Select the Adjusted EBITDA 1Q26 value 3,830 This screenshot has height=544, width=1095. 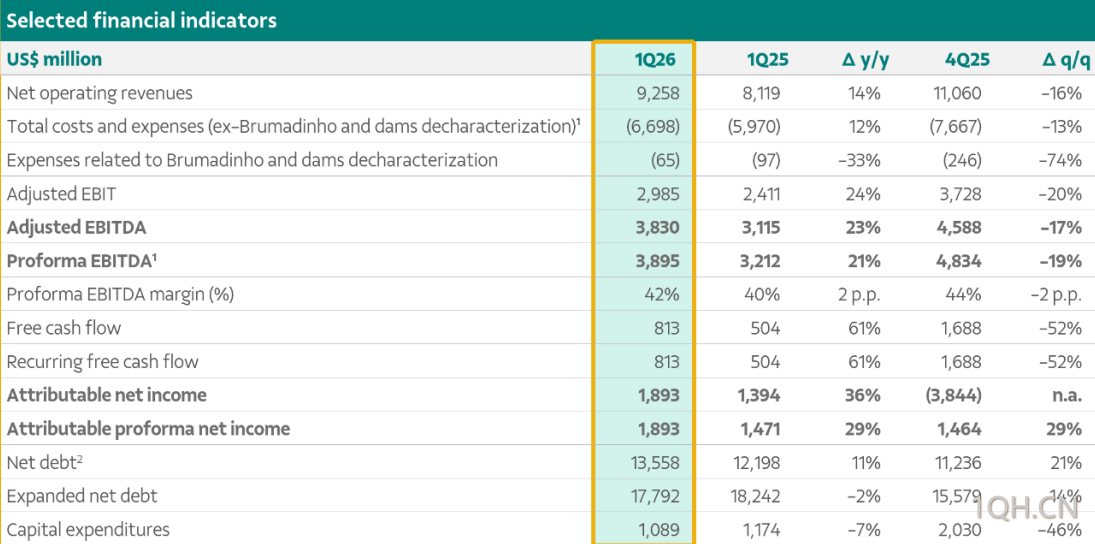pos(657,227)
